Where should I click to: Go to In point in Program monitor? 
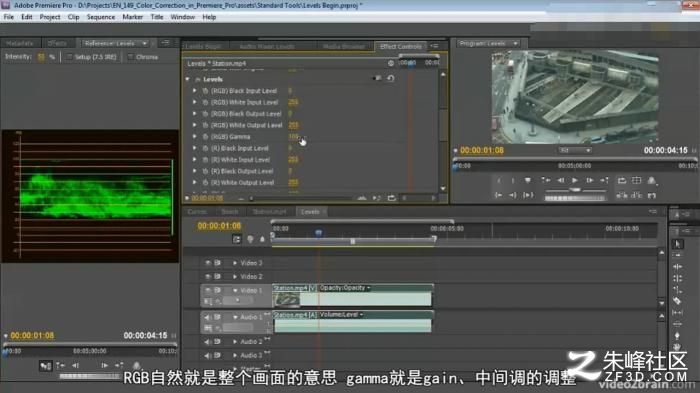(x=498, y=195)
